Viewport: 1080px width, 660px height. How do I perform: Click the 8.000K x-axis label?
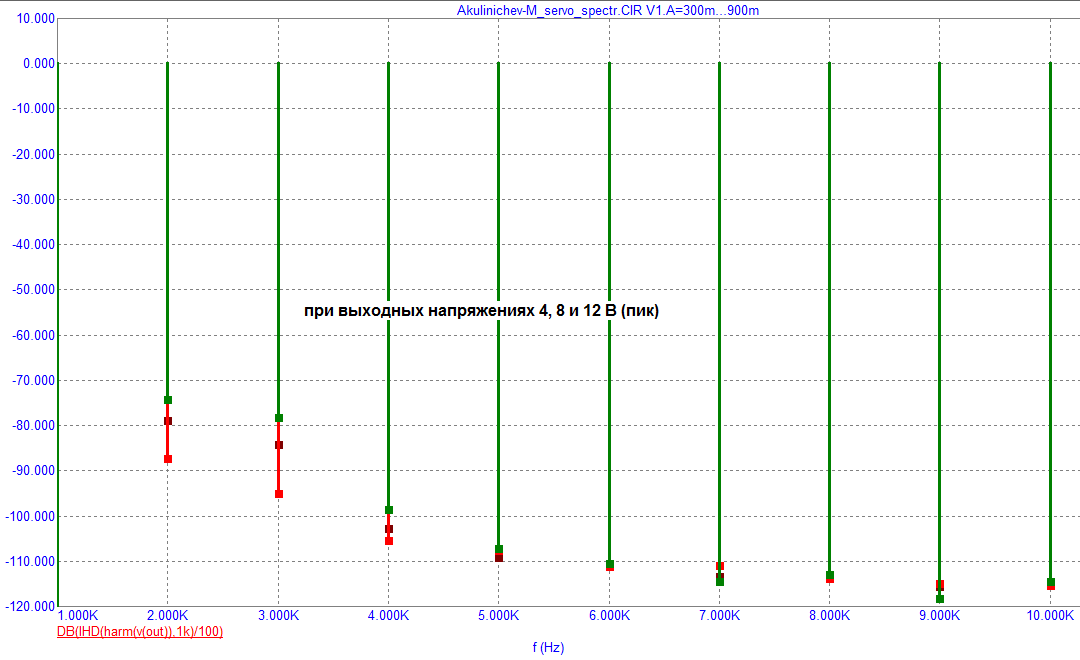(x=830, y=615)
